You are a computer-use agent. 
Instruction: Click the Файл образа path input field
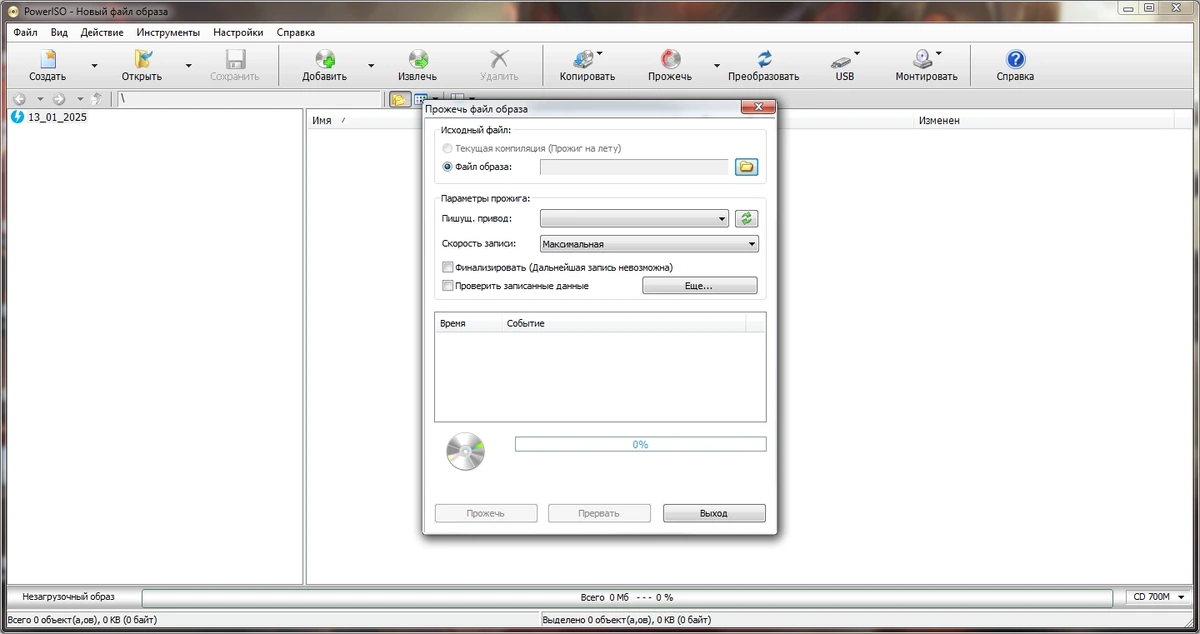point(634,167)
